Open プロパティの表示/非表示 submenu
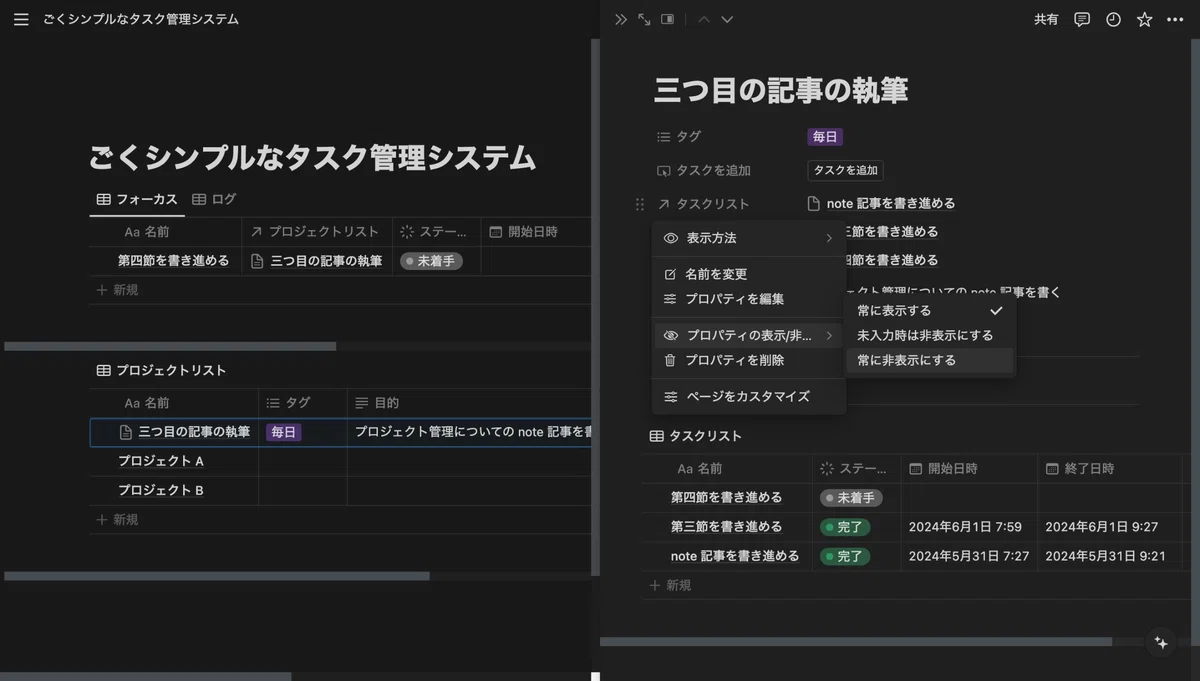 [748, 336]
